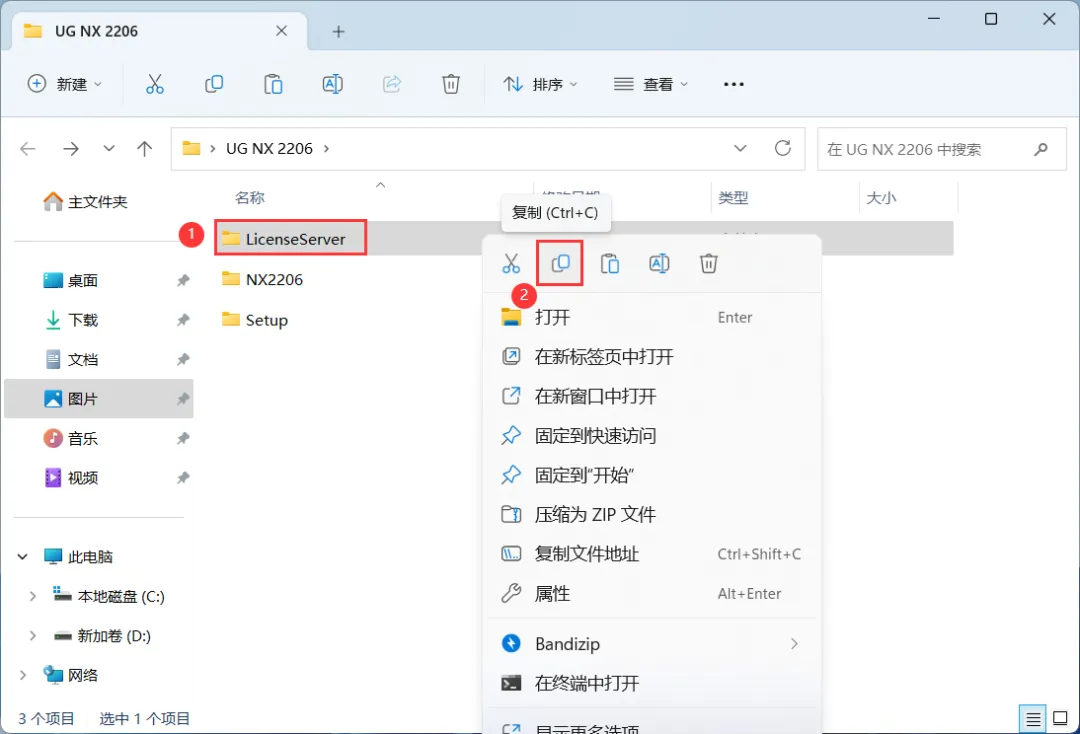Select 固定到"开始" menu entry

point(651,475)
